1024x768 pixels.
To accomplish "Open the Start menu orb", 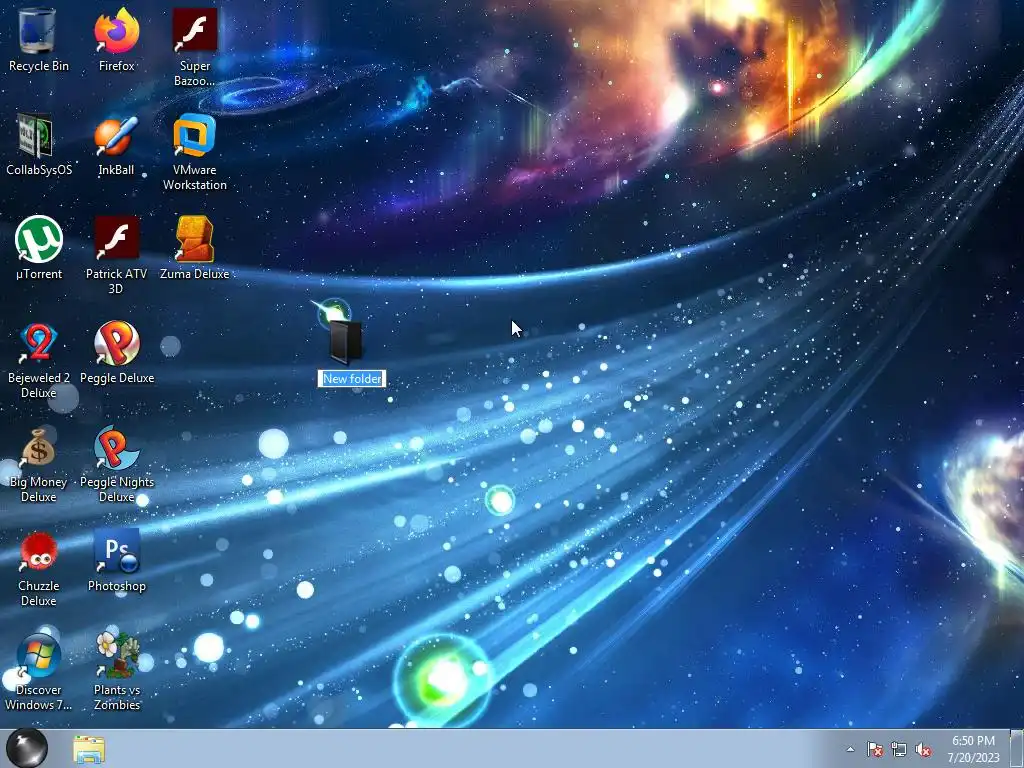I will pos(27,748).
